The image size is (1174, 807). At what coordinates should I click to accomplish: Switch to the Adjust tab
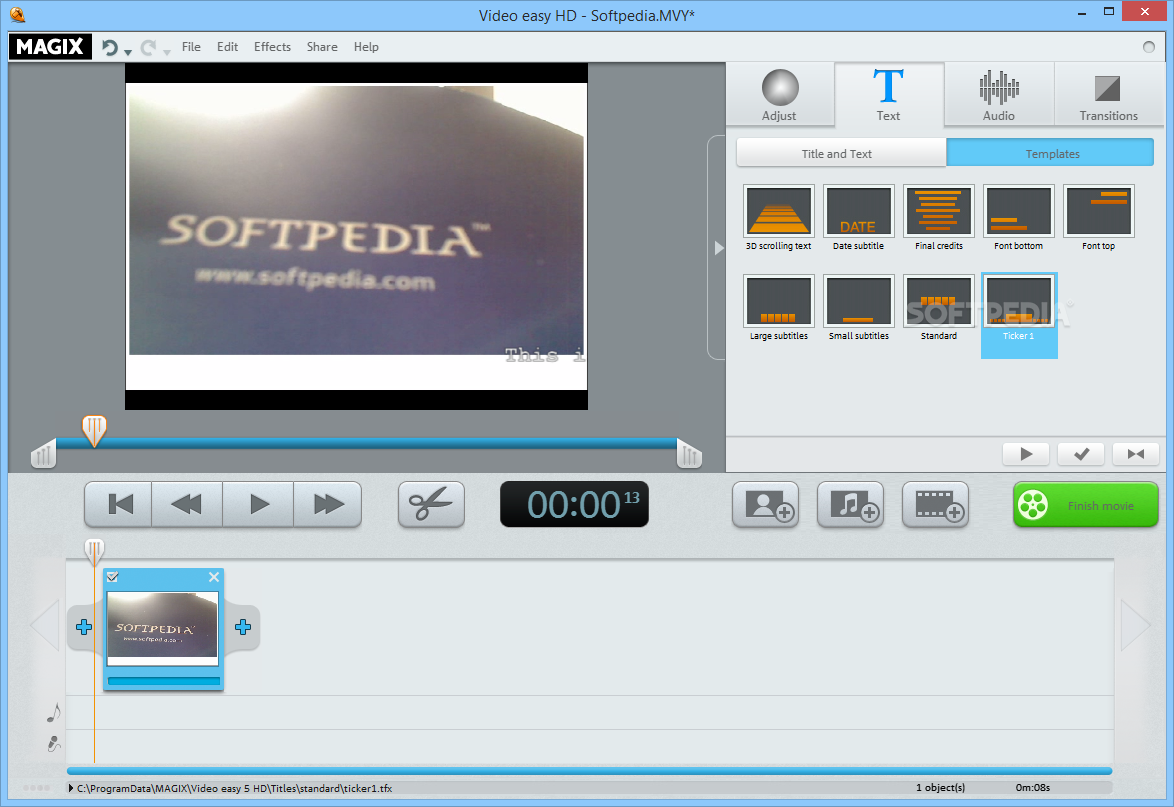point(779,94)
